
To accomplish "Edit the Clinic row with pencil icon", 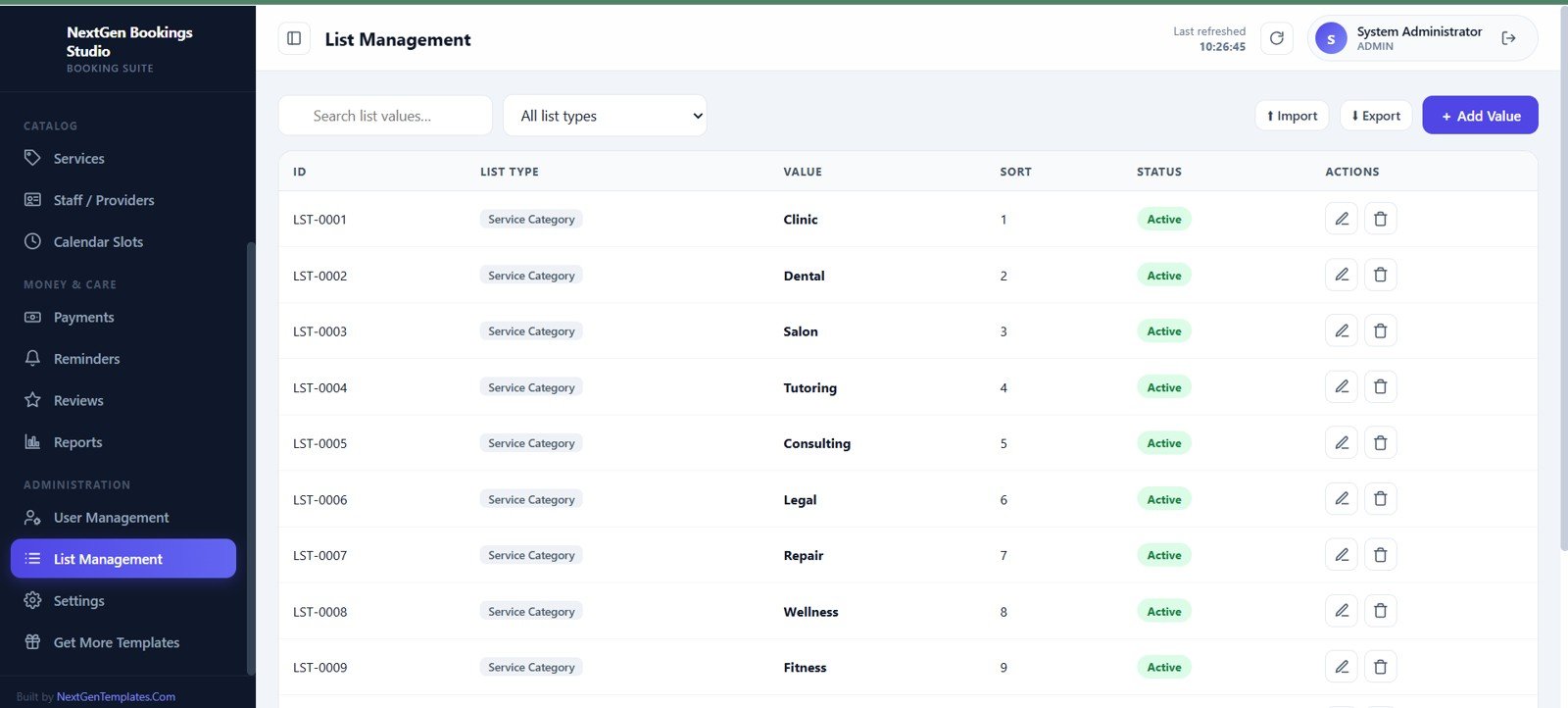I will pos(1342,219).
